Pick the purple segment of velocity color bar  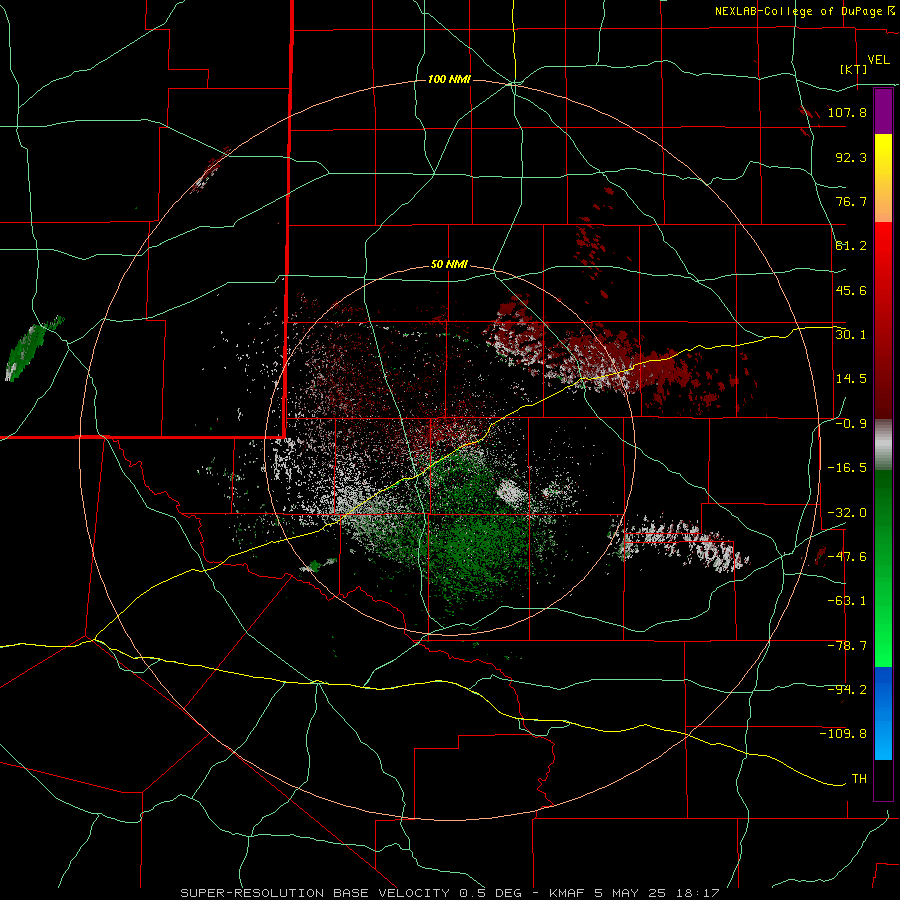click(x=883, y=111)
